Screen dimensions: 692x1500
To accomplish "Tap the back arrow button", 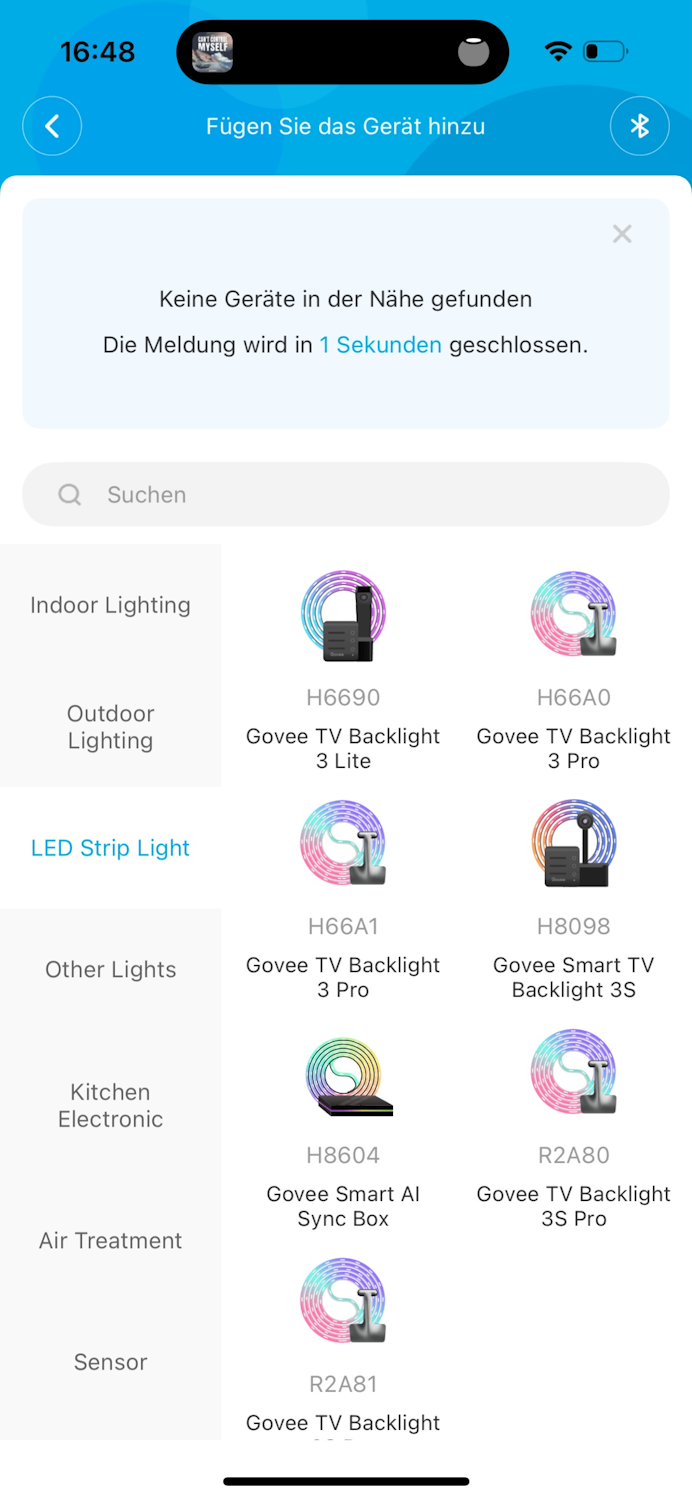I will [52, 126].
